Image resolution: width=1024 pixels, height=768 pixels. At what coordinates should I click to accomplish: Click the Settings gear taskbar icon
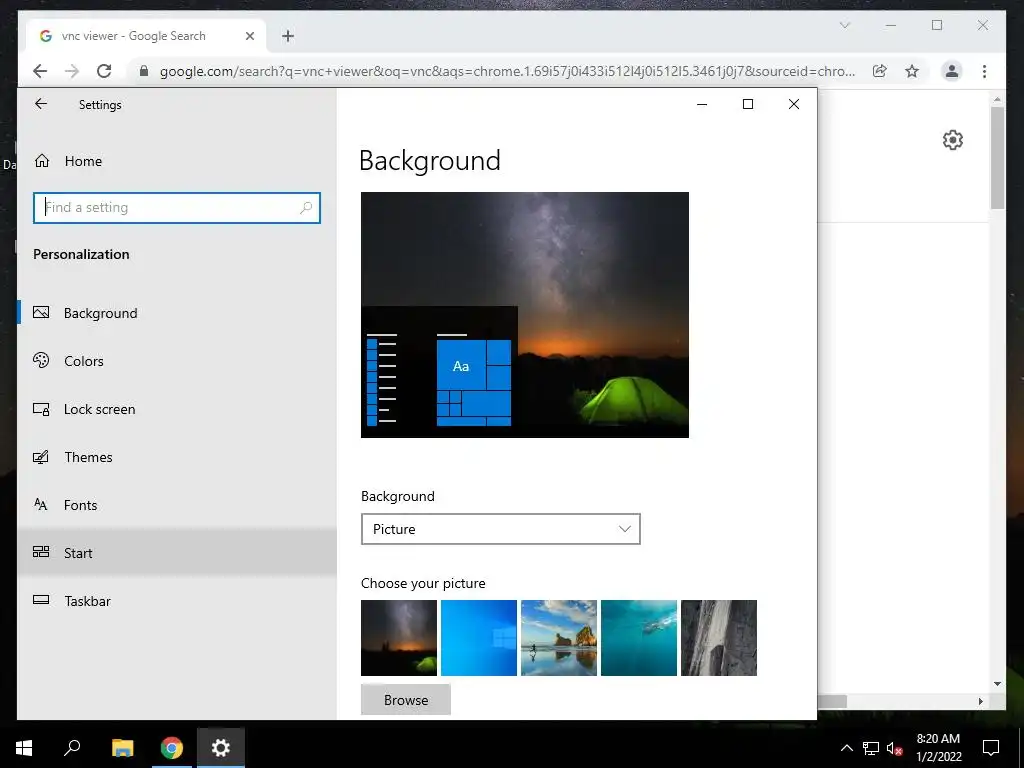221,748
